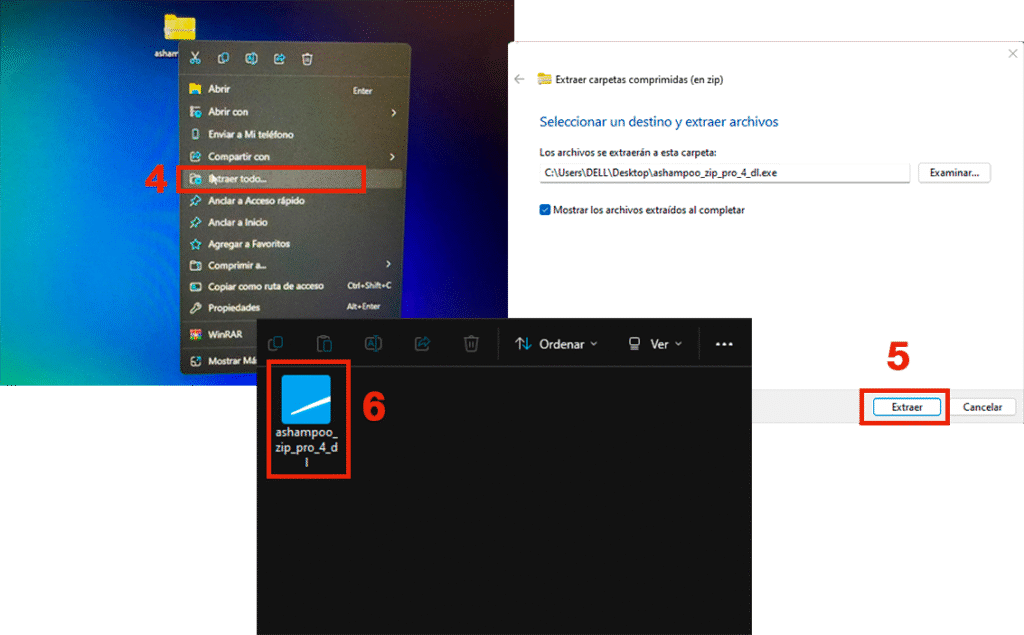Screen dimensions: 1024x635
Task: Click the extraction destination path field
Action: [724, 173]
